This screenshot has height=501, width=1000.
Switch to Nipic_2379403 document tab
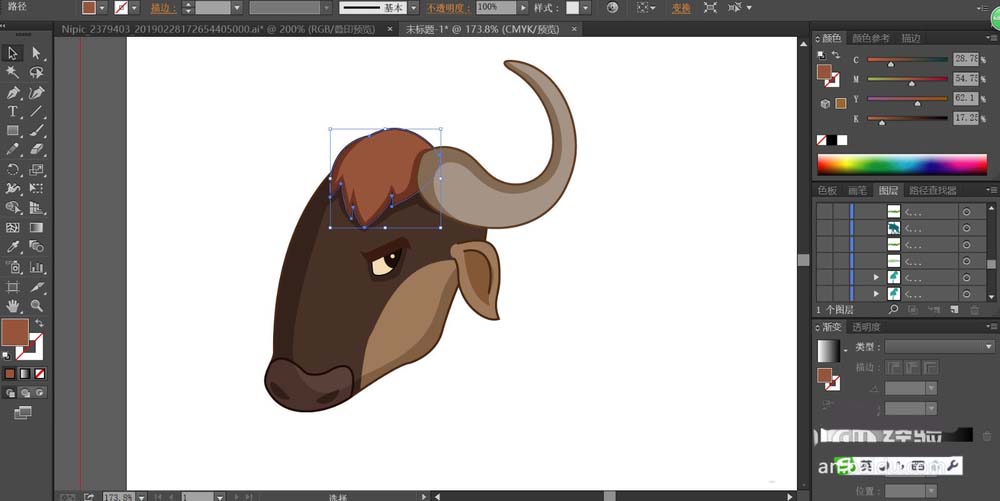218,29
